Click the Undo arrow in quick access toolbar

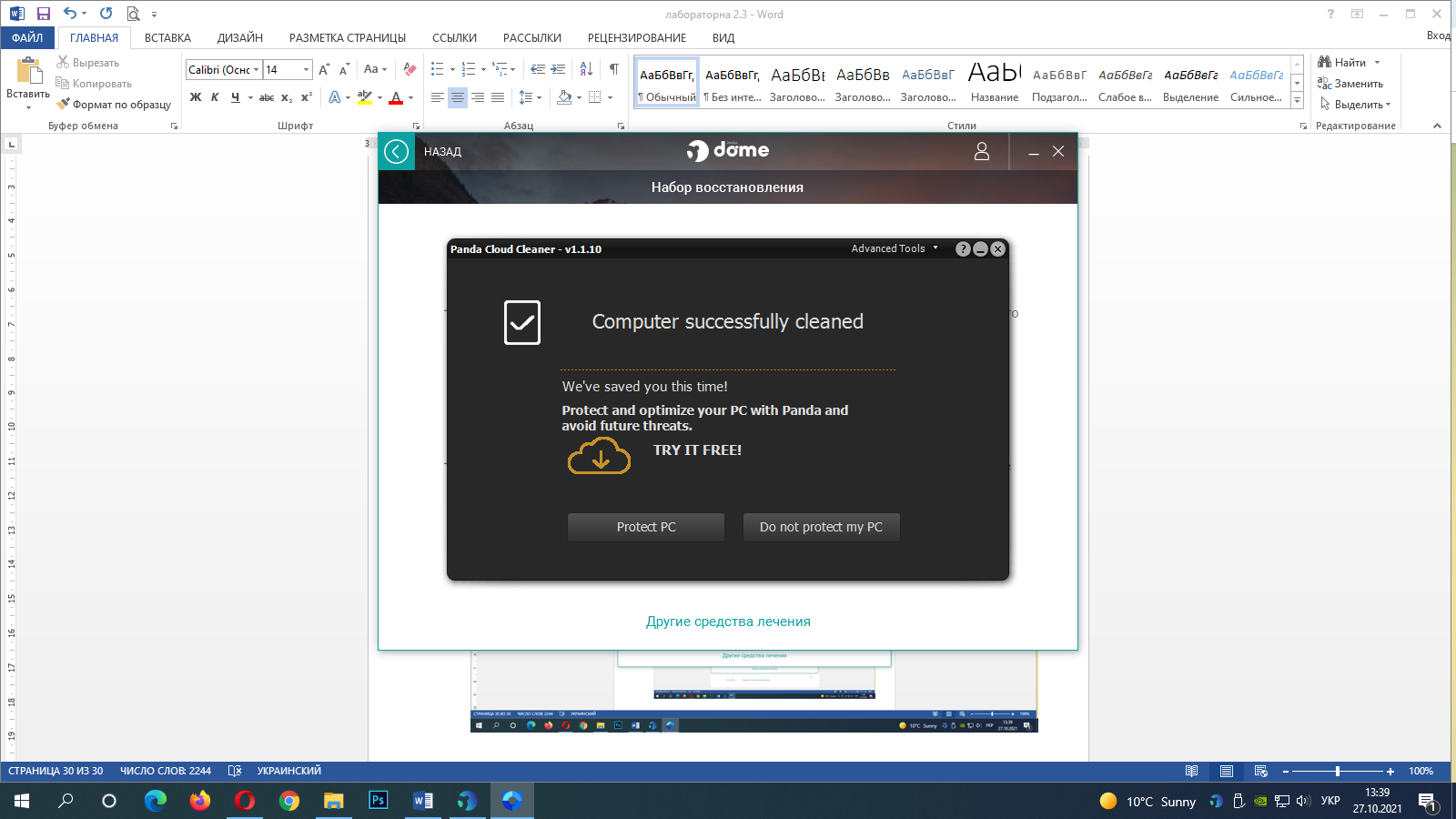[70, 14]
